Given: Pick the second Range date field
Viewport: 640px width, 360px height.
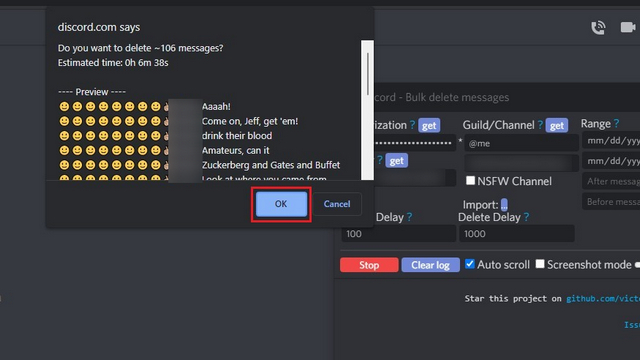Looking at the screenshot, I should pyautogui.click(x=611, y=161).
